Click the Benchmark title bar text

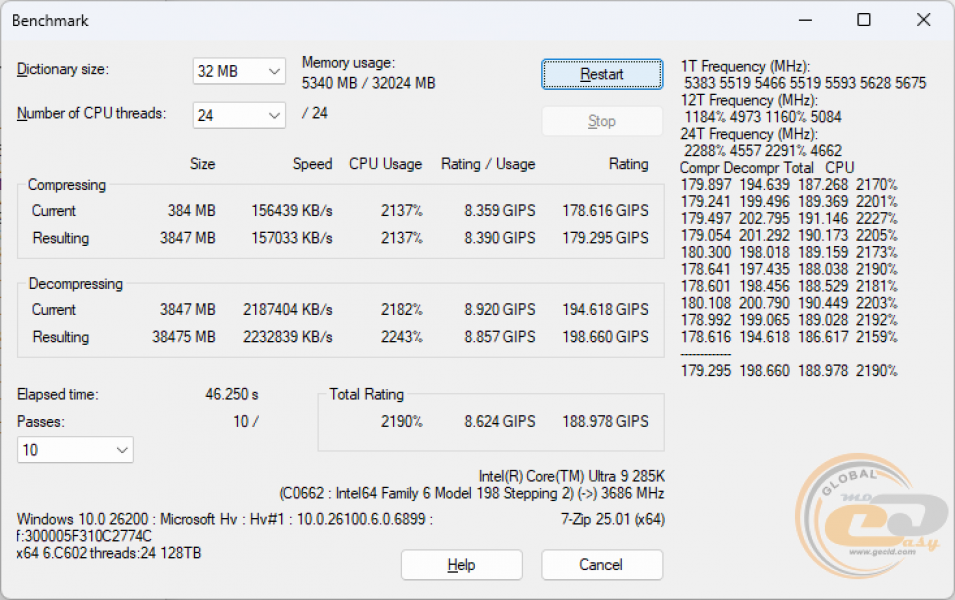pyautogui.click(x=49, y=20)
